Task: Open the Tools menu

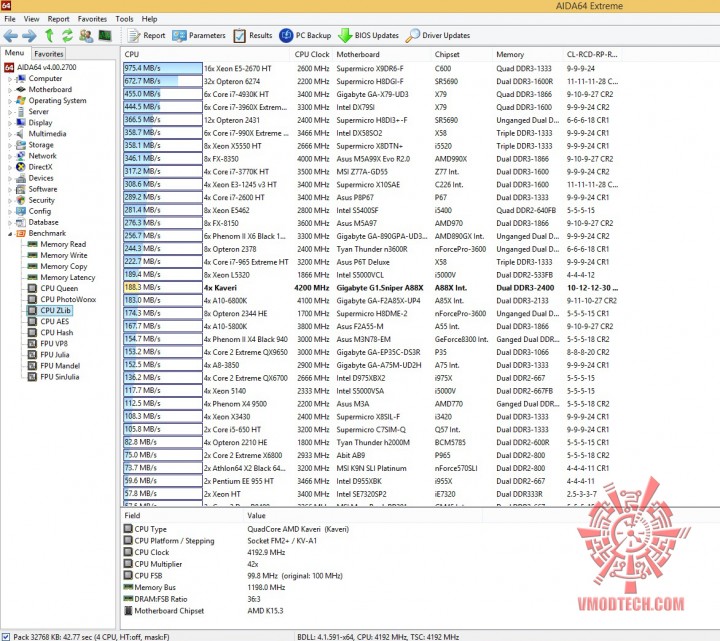Action: [x=124, y=19]
